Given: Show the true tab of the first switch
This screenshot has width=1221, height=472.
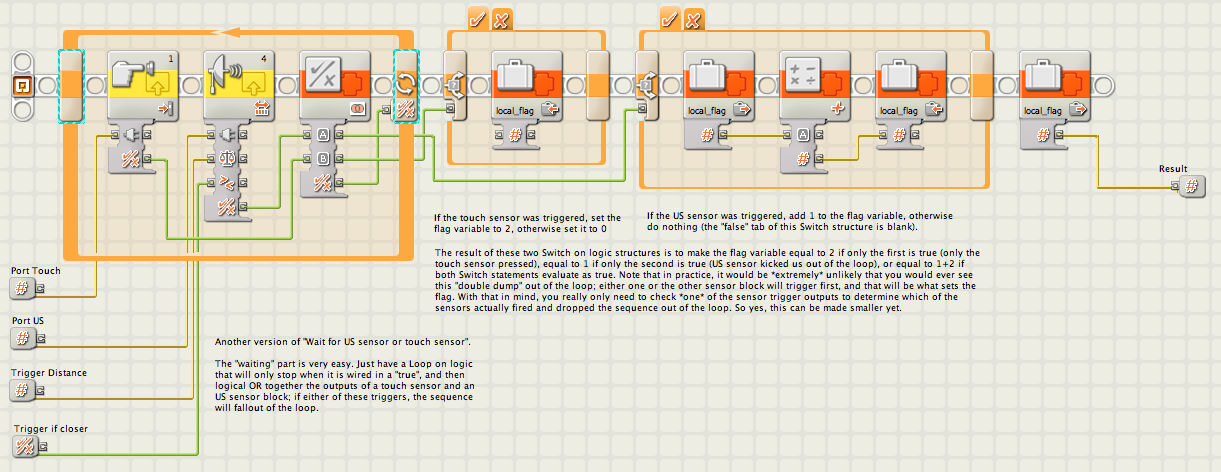Looking at the screenshot, I should [478, 18].
